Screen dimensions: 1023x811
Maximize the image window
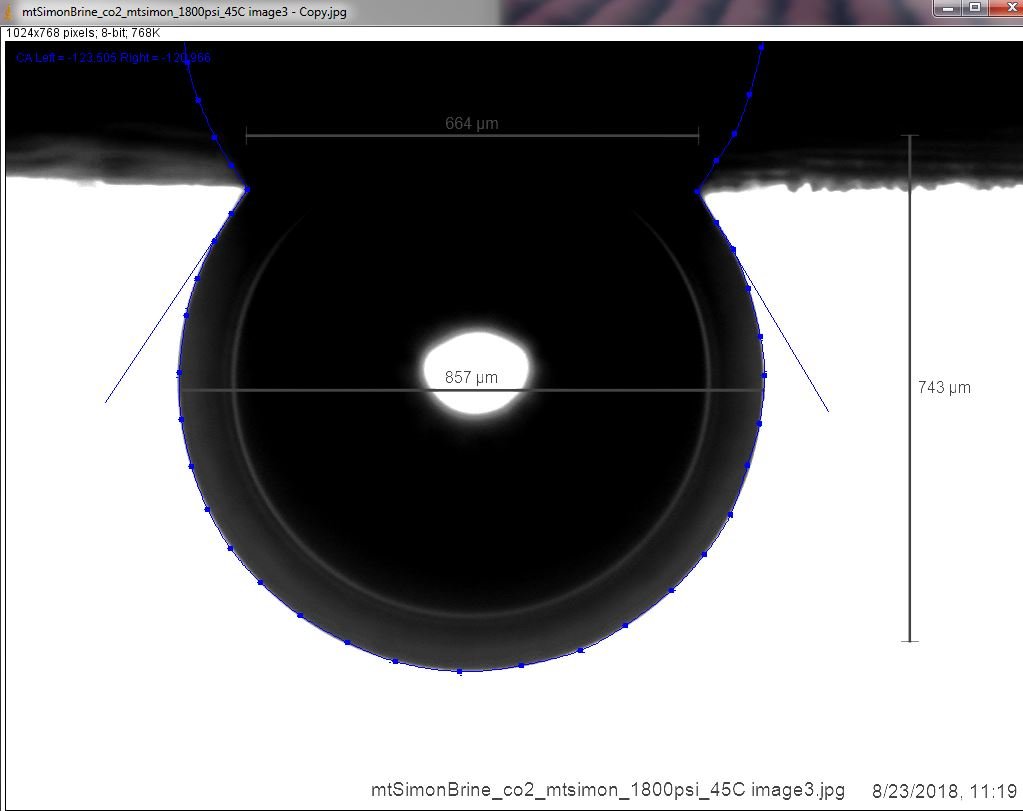coord(975,8)
